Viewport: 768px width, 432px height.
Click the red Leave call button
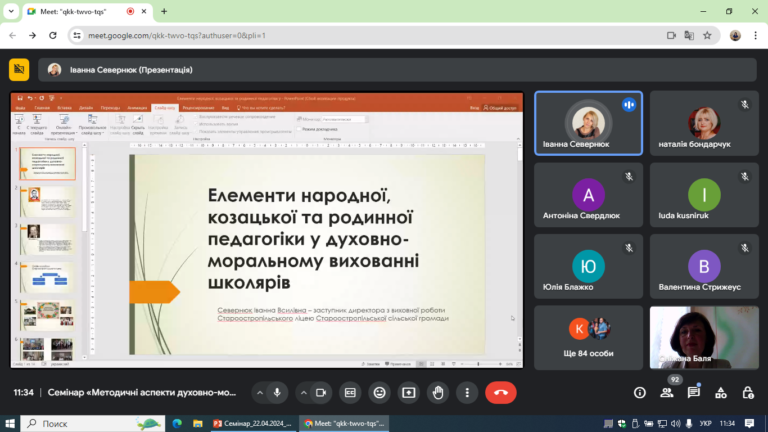[501, 393]
